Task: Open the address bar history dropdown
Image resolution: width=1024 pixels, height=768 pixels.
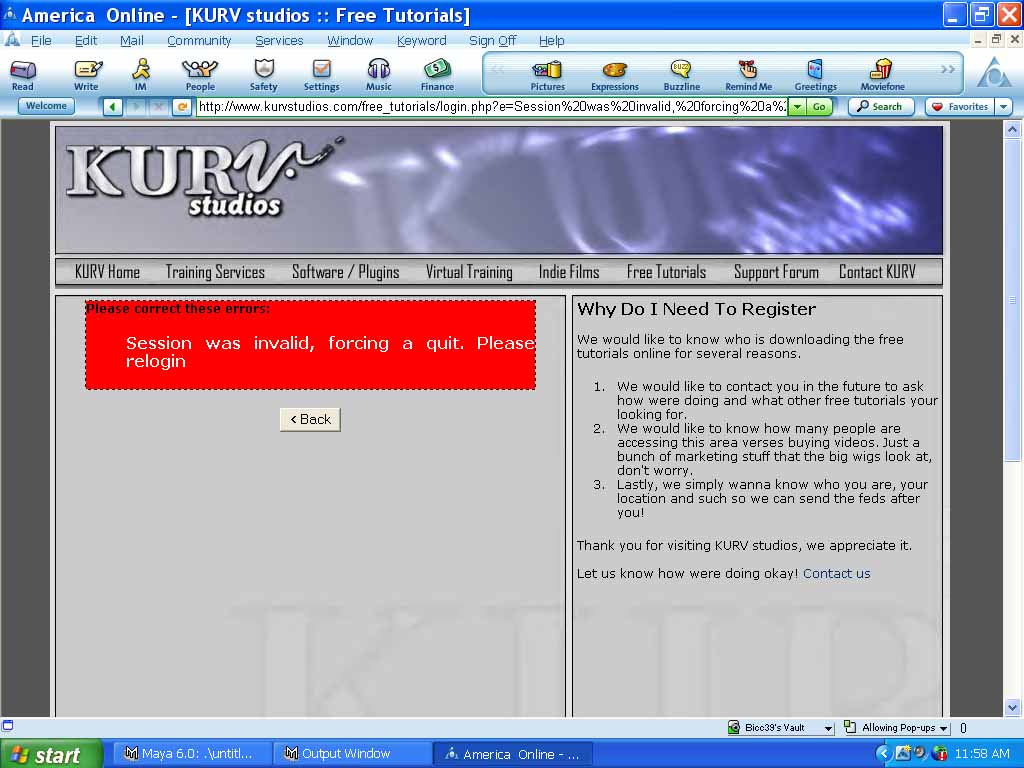Action: click(x=797, y=107)
